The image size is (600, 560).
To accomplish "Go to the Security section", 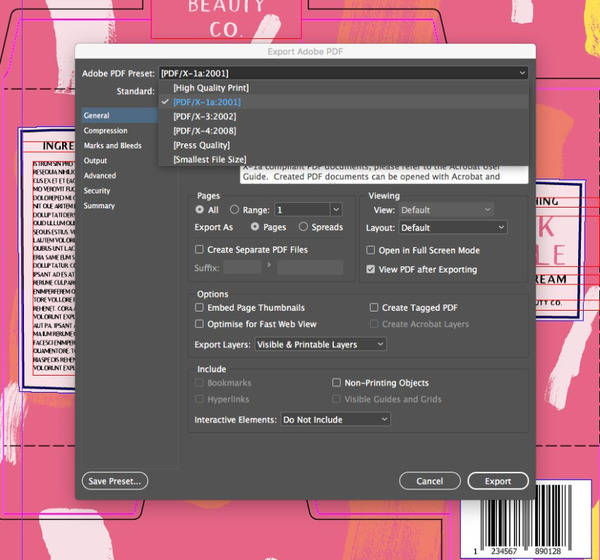I will click(x=98, y=190).
